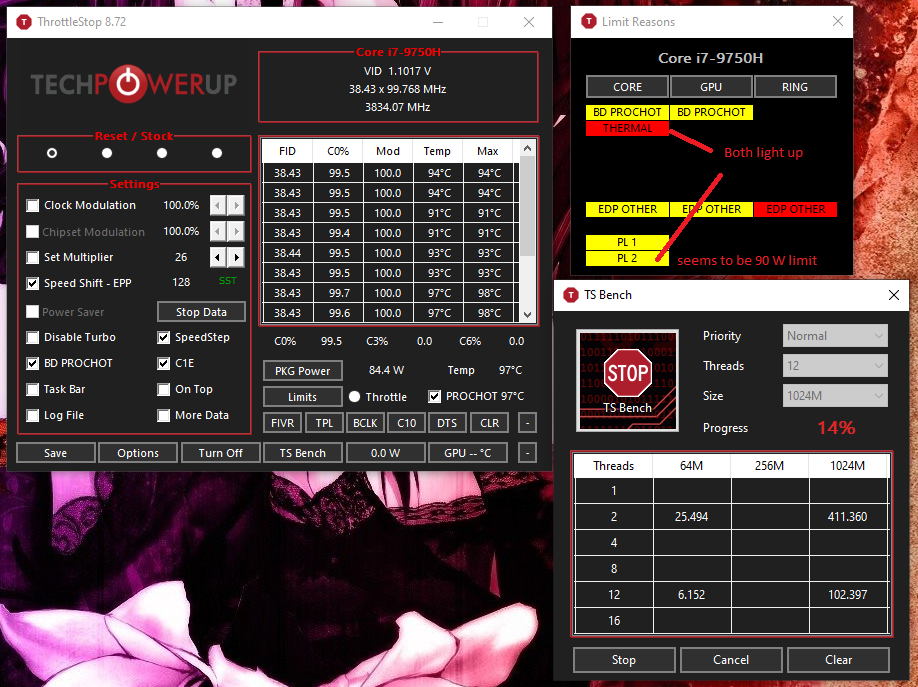This screenshot has width=918, height=687.
Task: Close the TS Bench window
Action: click(893, 295)
